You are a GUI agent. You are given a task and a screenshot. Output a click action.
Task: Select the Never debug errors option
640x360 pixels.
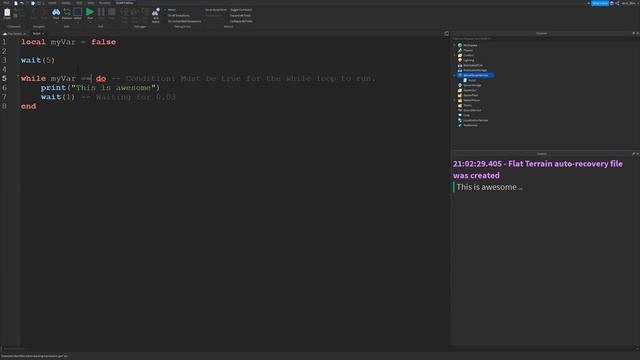pos(171,10)
